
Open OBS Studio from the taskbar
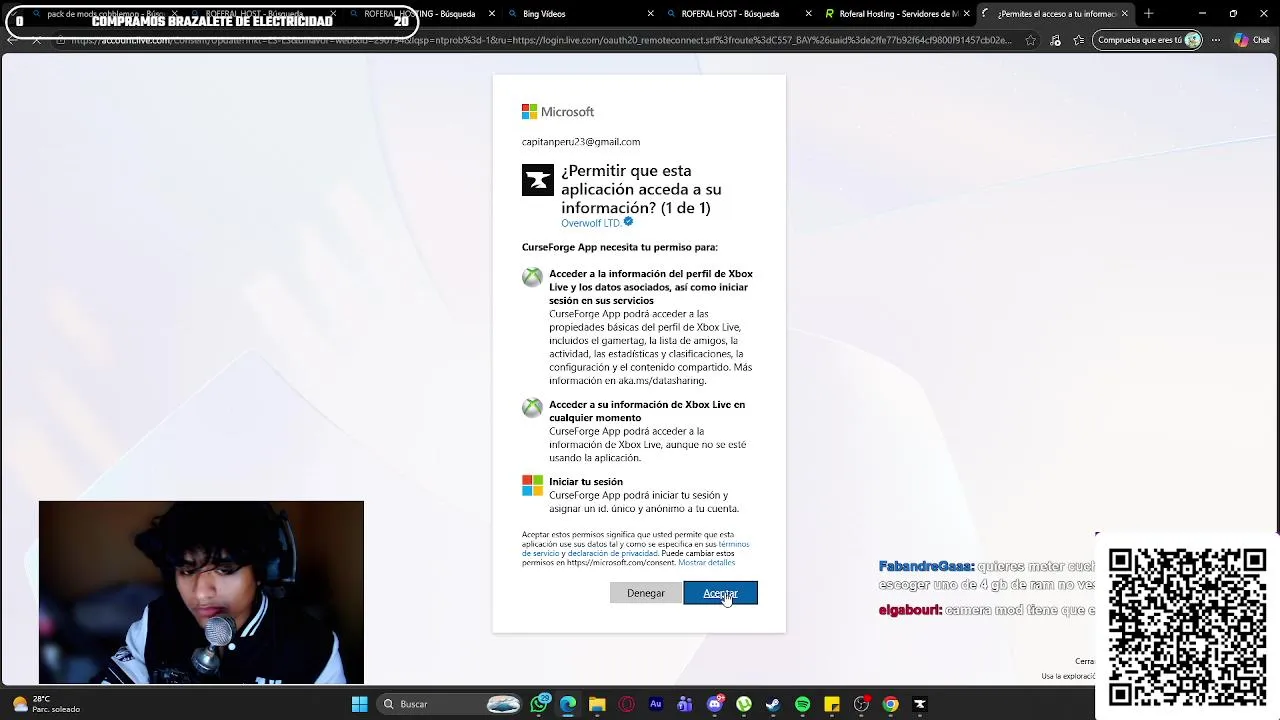(861, 704)
